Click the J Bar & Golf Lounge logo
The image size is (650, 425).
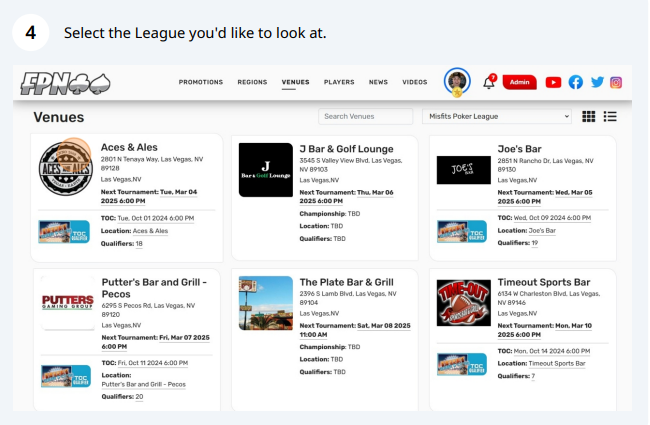(x=266, y=170)
